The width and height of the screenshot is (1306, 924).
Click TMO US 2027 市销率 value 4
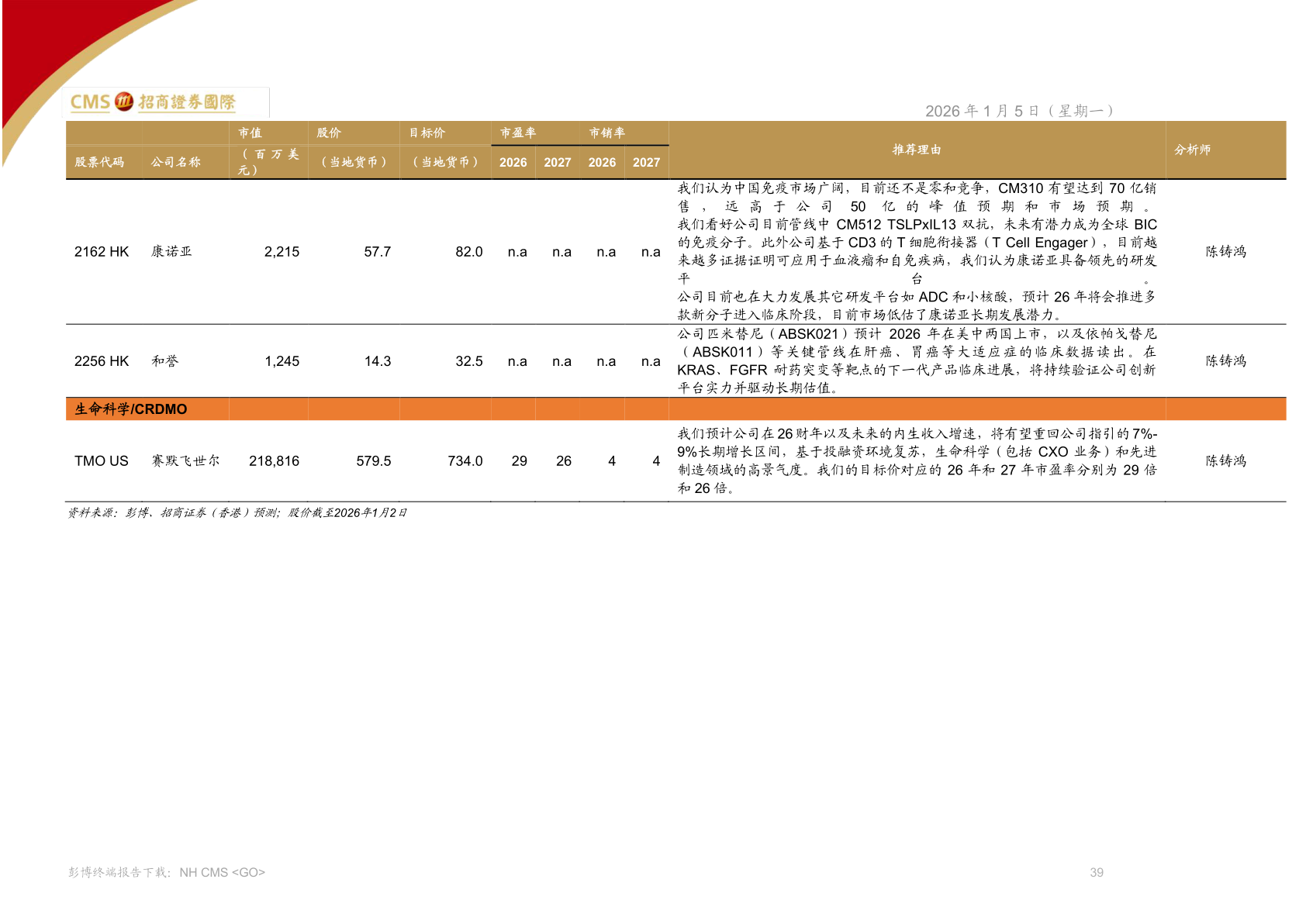pos(656,461)
